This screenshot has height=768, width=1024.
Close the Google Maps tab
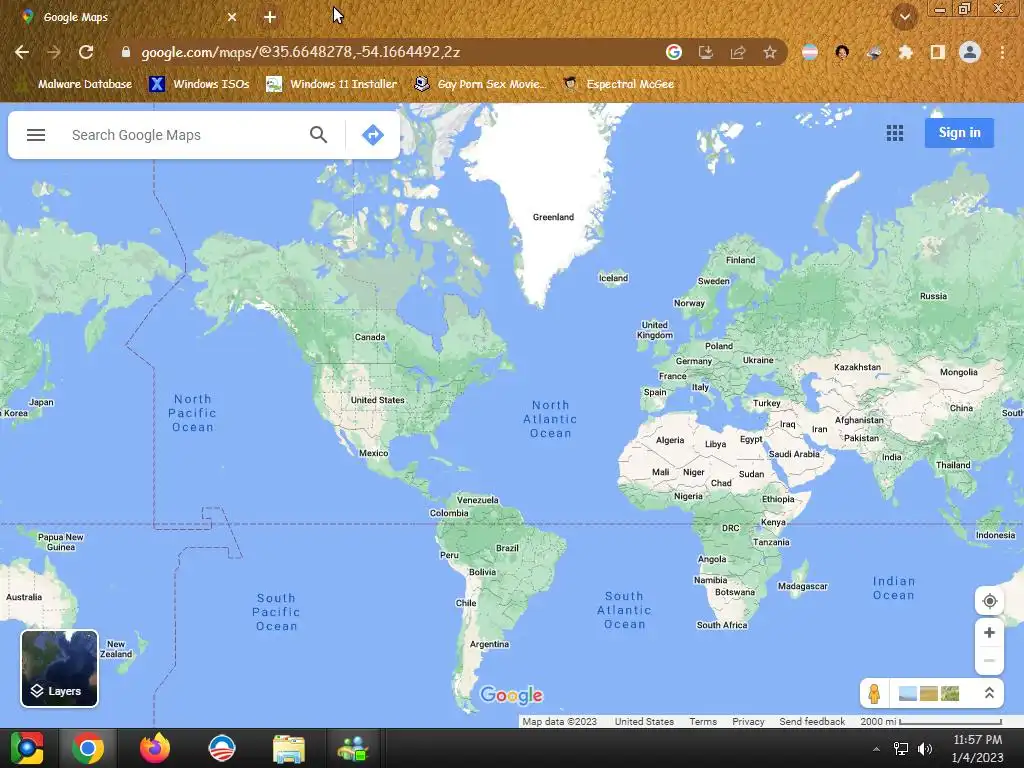pyautogui.click(x=232, y=17)
